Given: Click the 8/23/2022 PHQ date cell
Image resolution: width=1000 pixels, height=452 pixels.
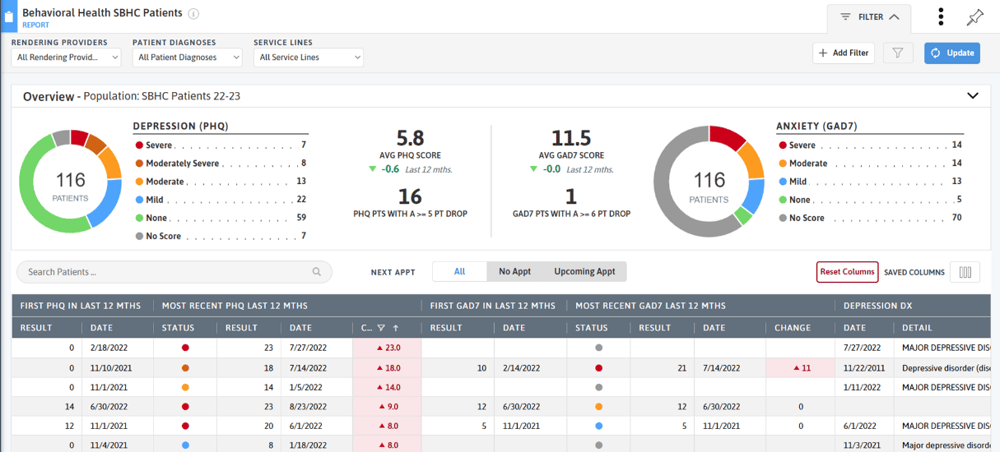Looking at the screenshot, I should coord(308,406).
